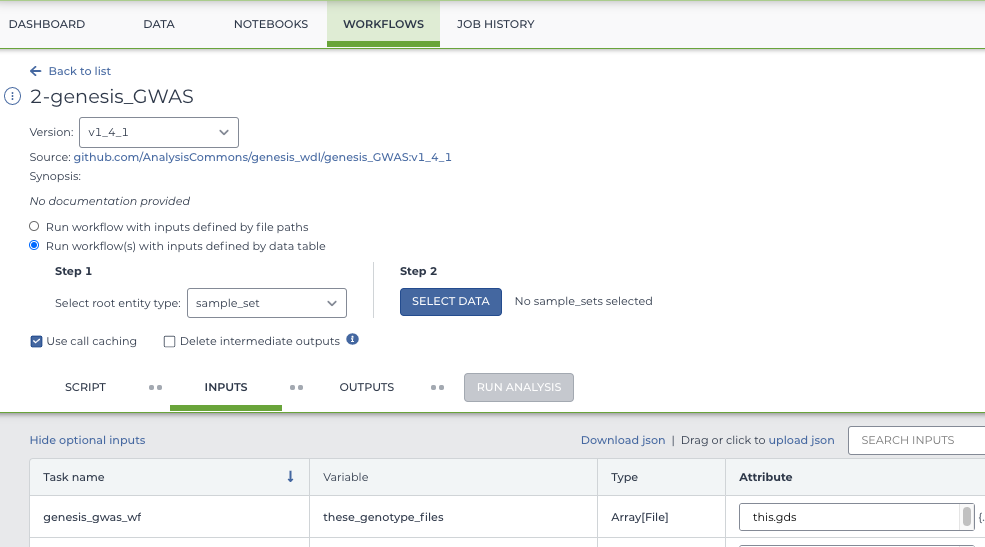Click the SELECT DATA button
The height and width of the screenshot is (547, 985).
(451, 301)
